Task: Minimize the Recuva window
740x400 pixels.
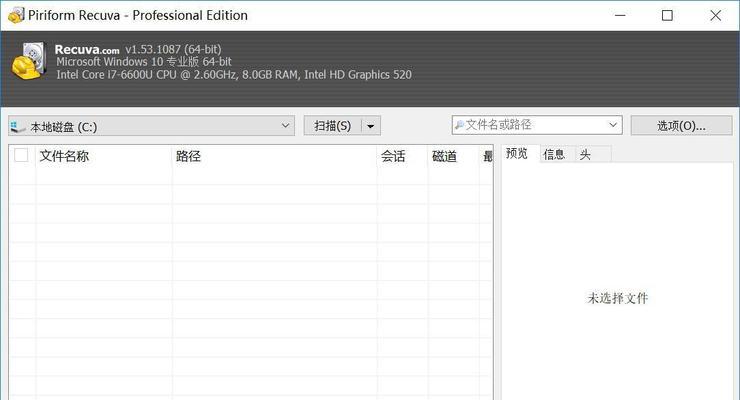Action: click(620, 16)
